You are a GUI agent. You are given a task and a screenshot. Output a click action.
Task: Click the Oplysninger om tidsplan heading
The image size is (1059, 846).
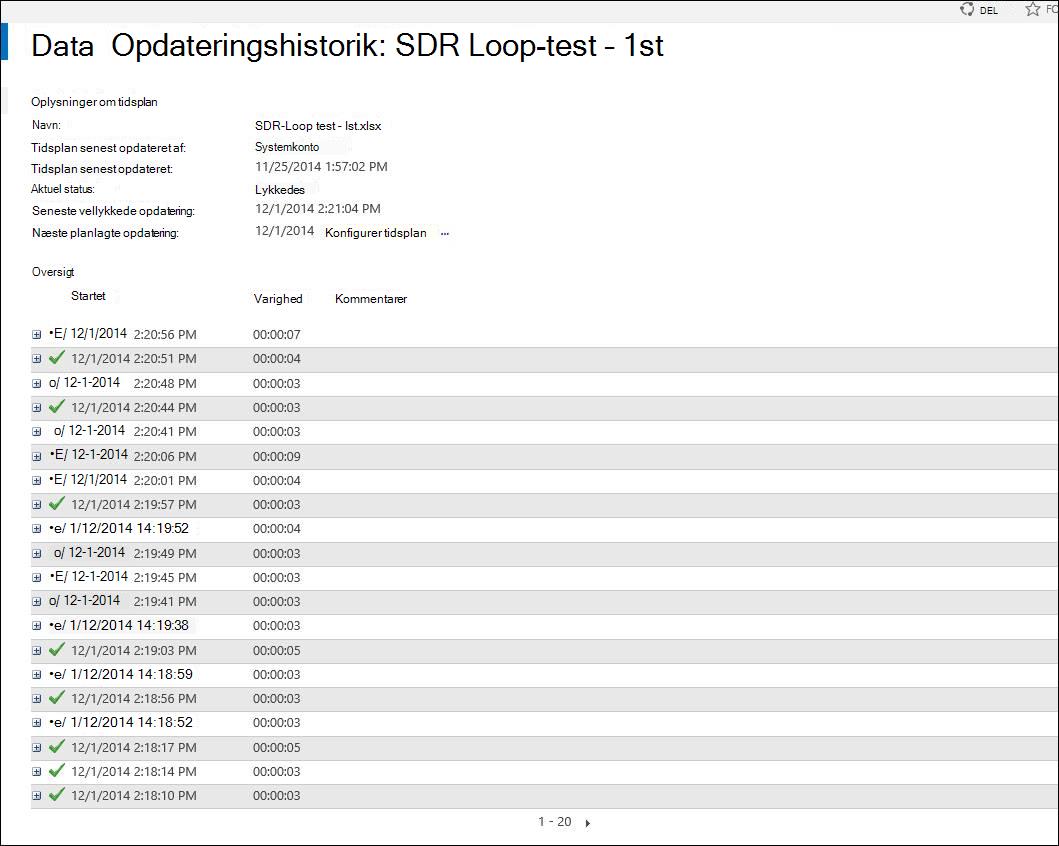95,102
